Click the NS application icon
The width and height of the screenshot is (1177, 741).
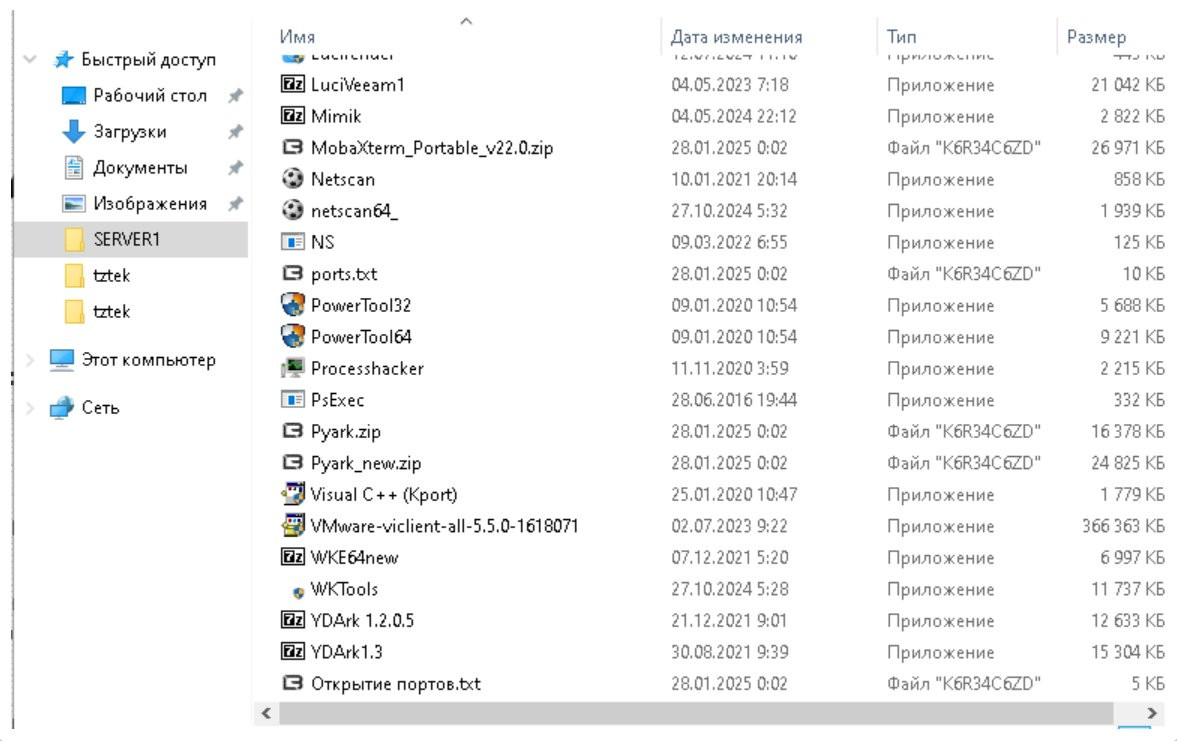(292, 242)
